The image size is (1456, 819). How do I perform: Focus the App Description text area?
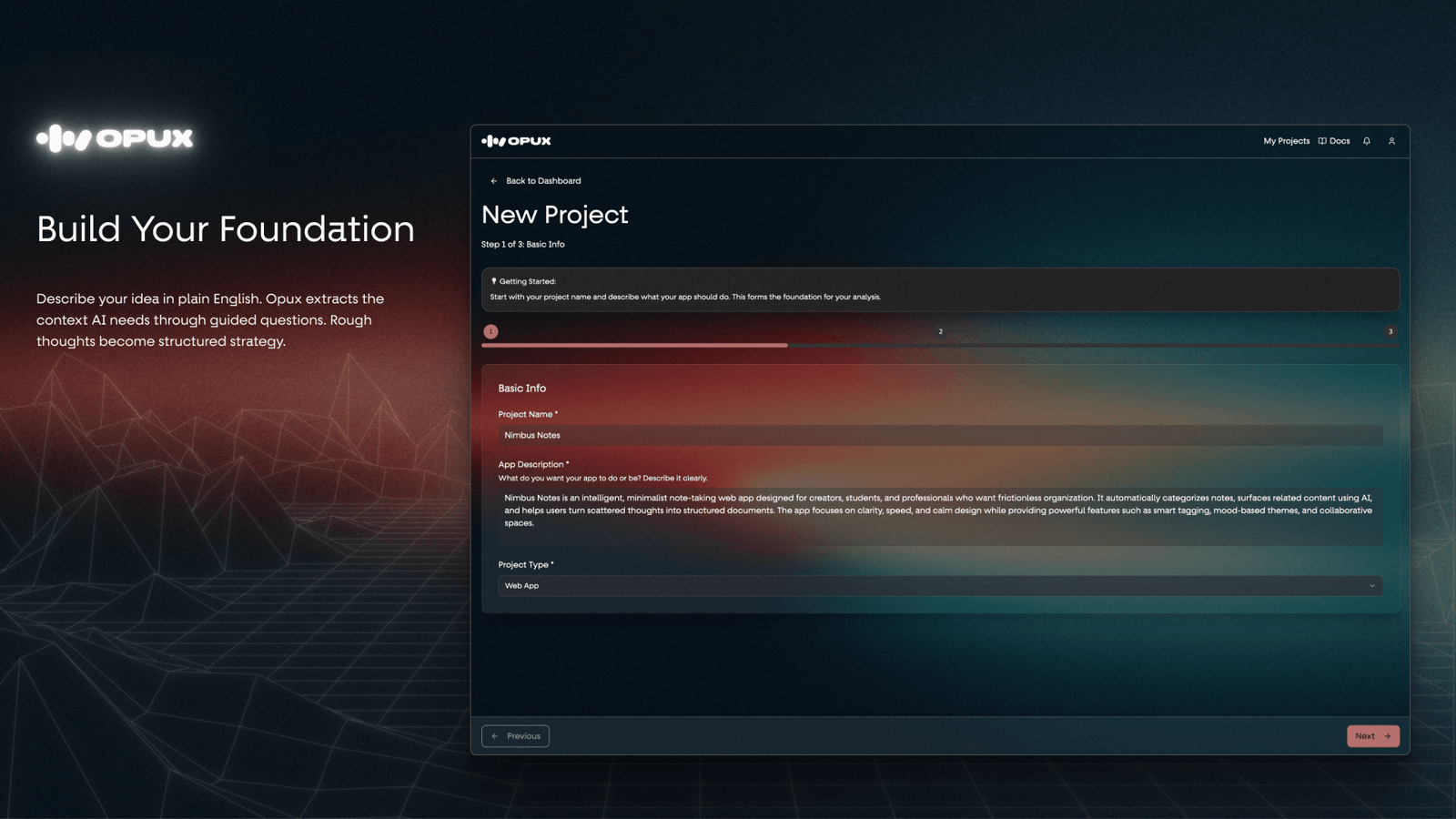(x=939, y=516)
